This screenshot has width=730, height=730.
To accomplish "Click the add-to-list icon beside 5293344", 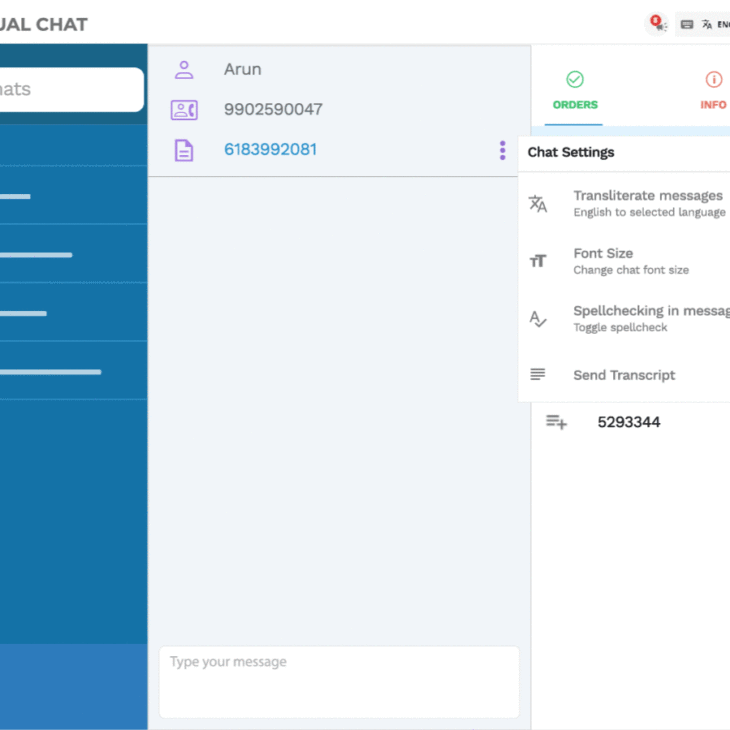I will [x=556, y=422].
